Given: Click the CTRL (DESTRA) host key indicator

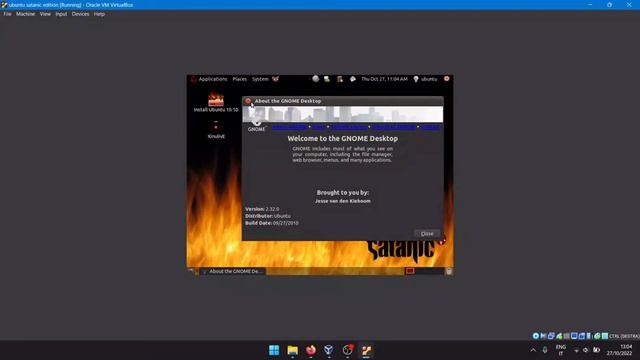Looking at the screenshot, I should pos(624,336).
